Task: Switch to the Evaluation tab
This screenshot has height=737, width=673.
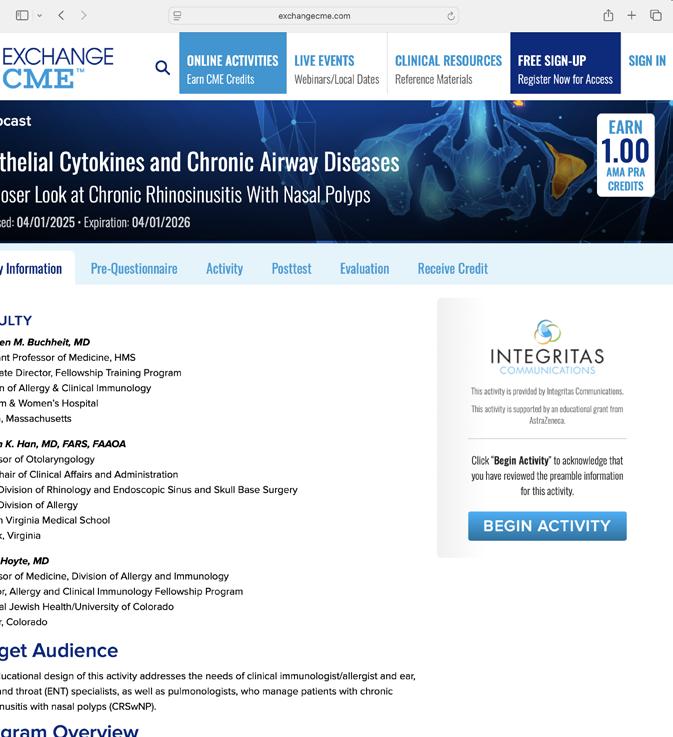Action: [x=364, y=268]
